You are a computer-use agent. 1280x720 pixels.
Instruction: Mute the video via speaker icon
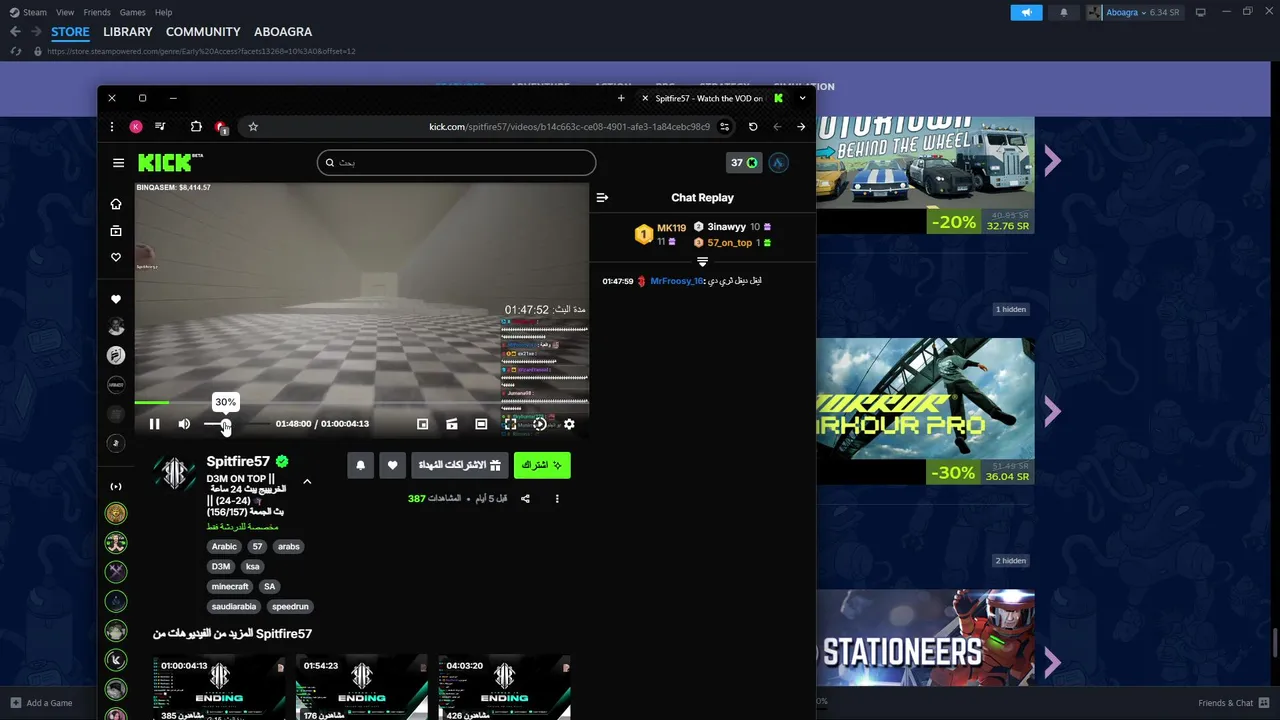(x=184, y=424)
